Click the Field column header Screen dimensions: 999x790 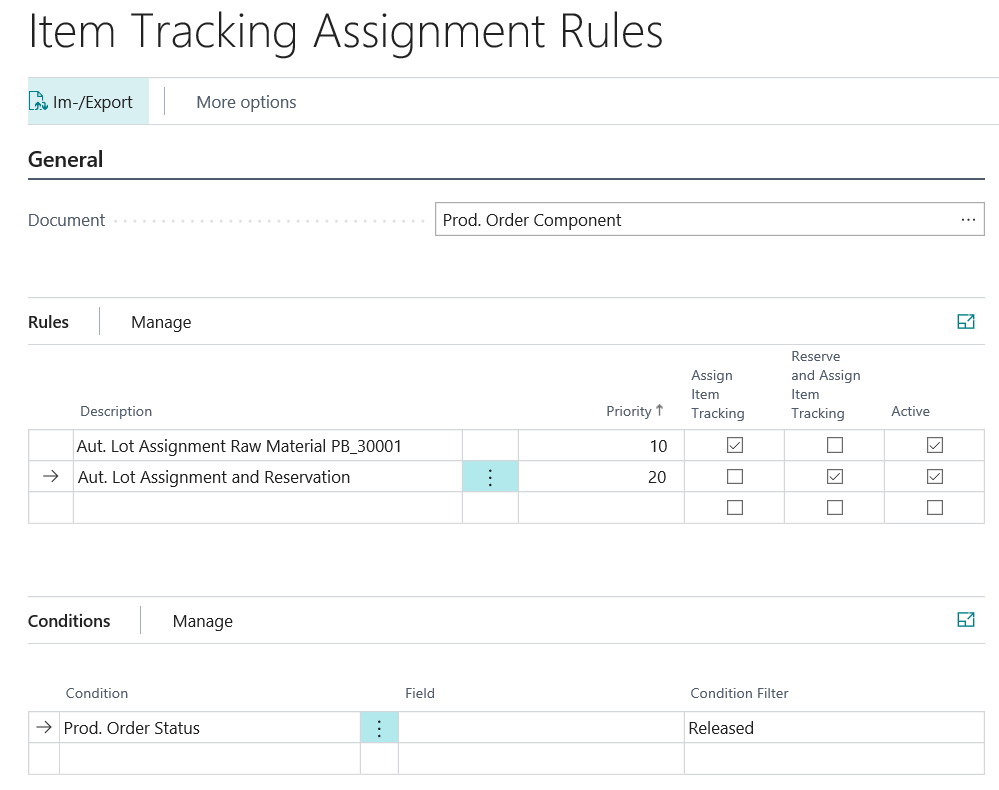point(420,693)
